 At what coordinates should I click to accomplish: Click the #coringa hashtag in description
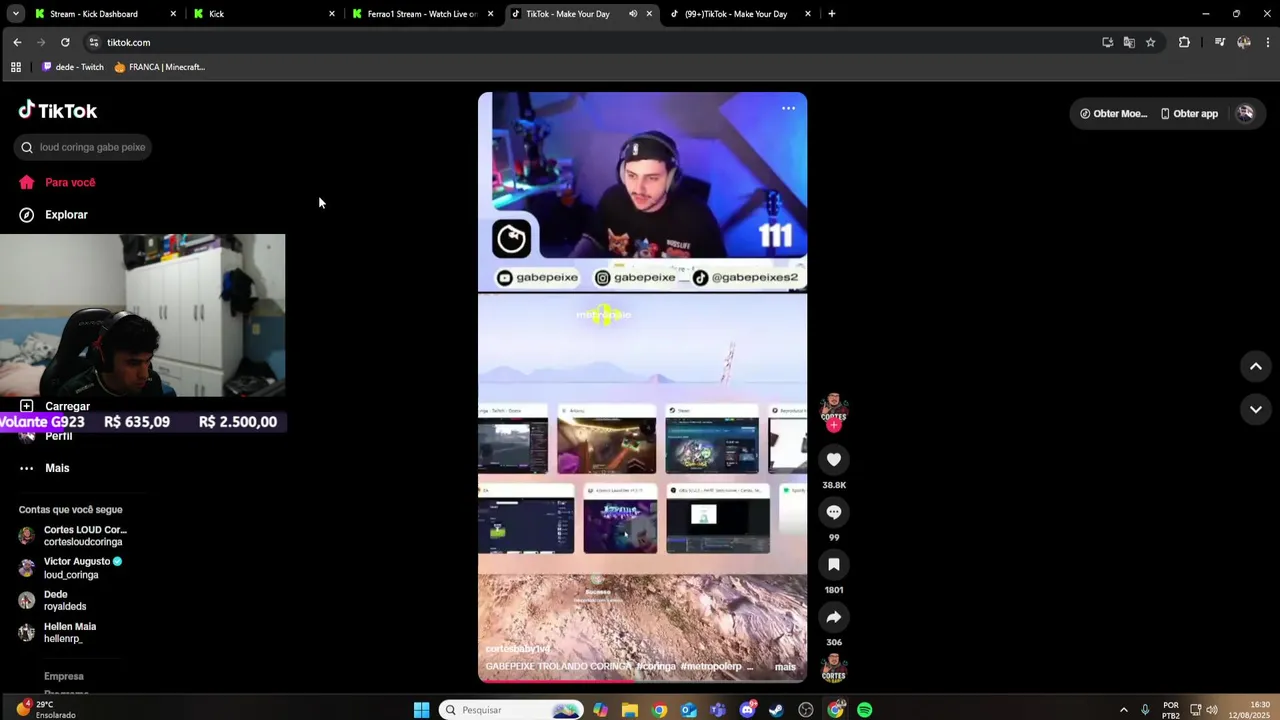(x=656, y=667)
